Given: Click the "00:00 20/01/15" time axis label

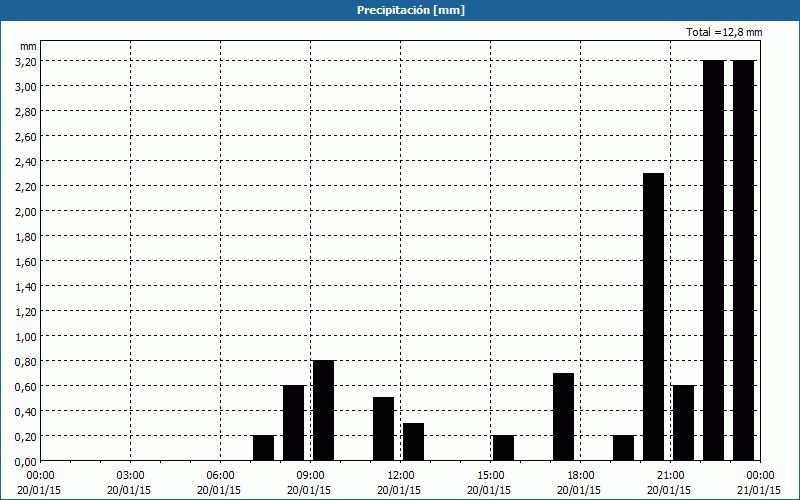Looking at the screenshot, I should click(39, 483).
